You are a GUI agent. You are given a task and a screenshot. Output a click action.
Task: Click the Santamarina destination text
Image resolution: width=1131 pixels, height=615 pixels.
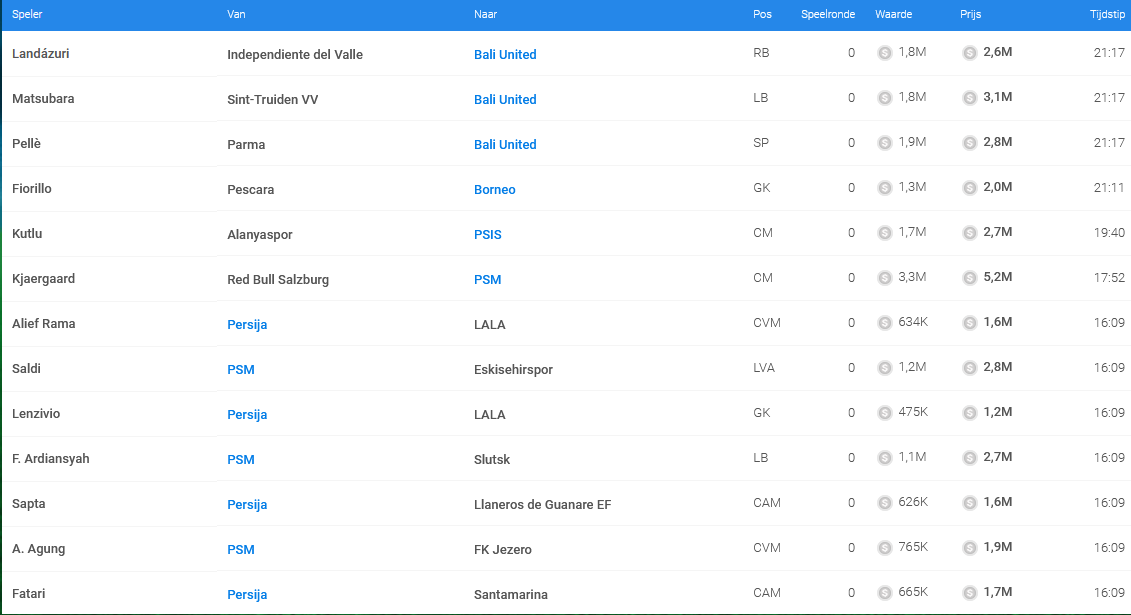tap(510, 594)
